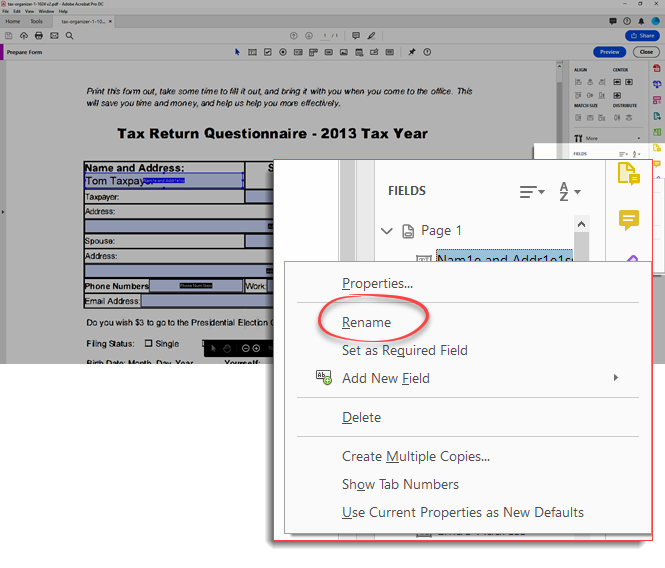Click the blue profile avatar
The width and height of the screenshot is (665, 568).
(656, 21)
